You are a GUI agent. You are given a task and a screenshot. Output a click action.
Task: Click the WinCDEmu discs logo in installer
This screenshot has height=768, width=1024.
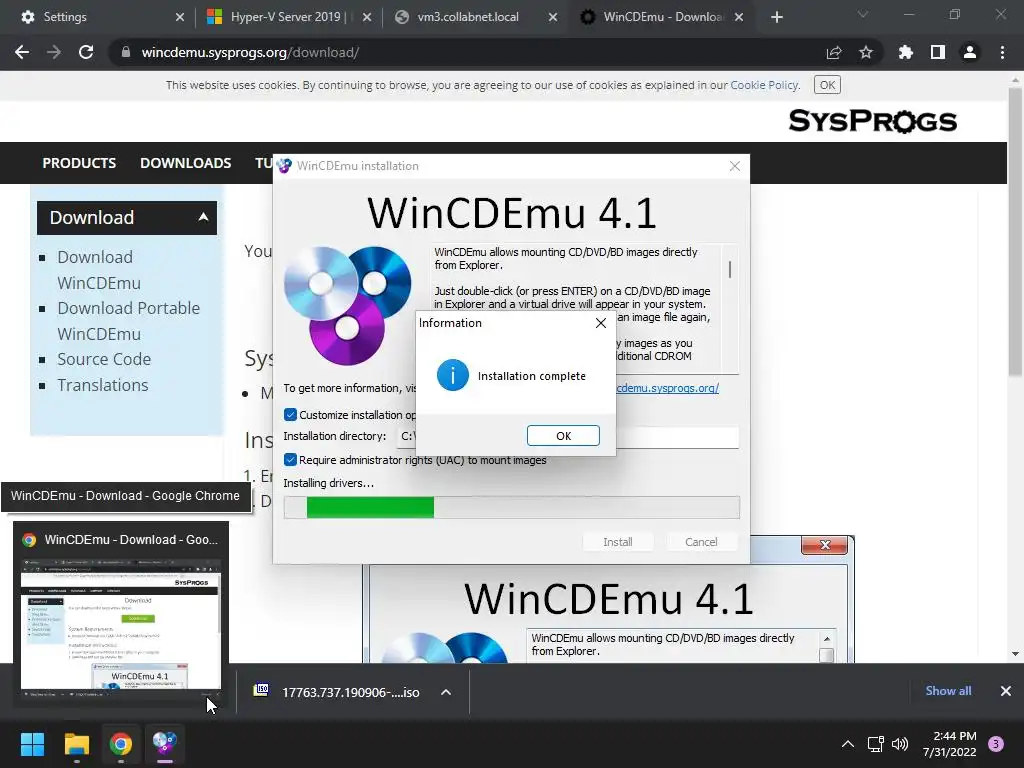(347, 305)
